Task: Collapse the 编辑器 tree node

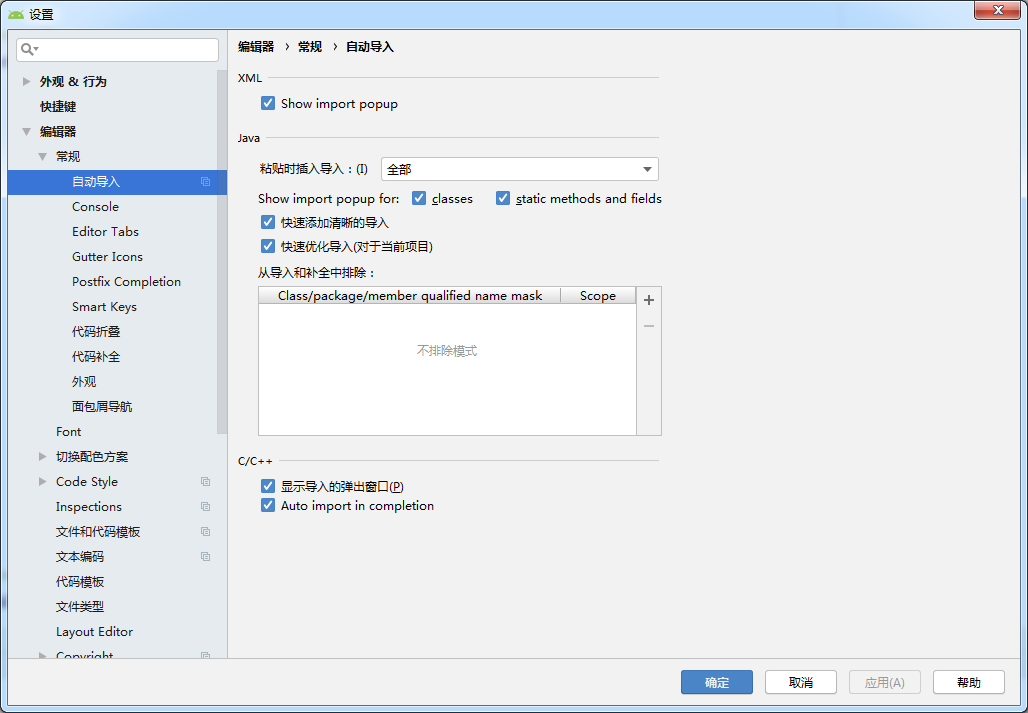Action: 27,131
